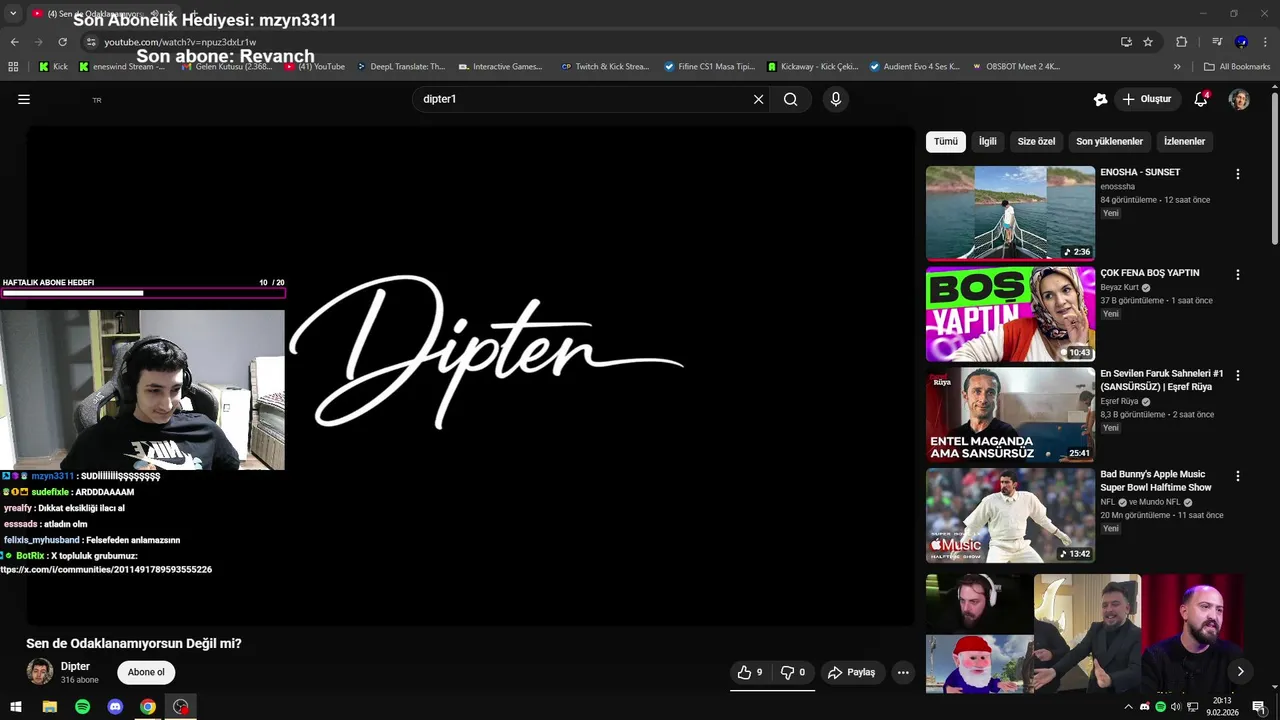
Task: Select the Tümü filter chip
Action: (x=946, y=142)
